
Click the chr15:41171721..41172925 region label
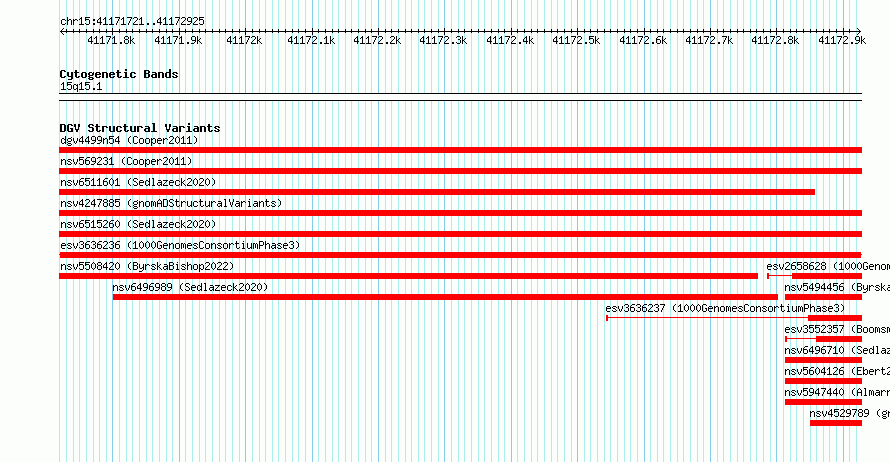click(x=132, y=22)
